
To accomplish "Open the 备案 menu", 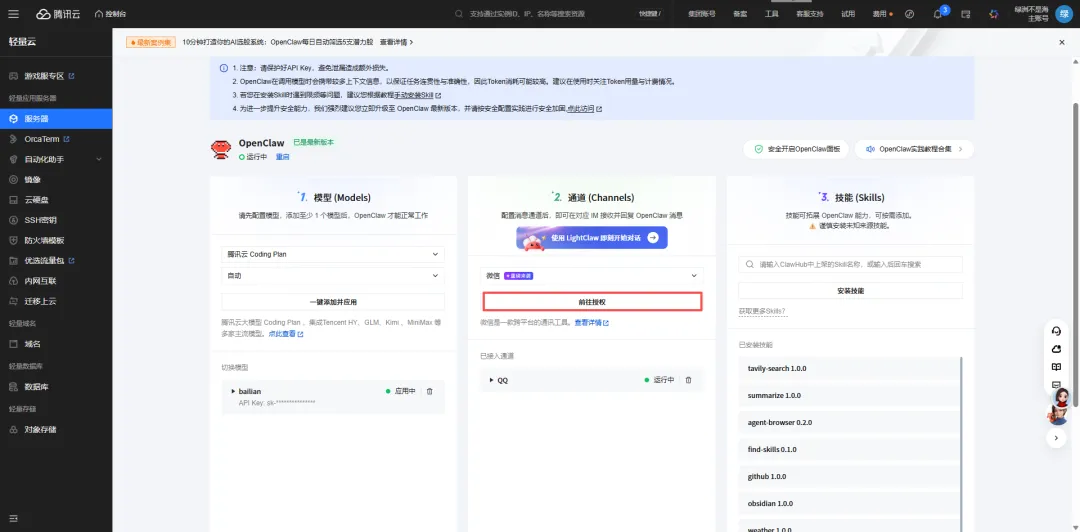I will pos(740,14).
